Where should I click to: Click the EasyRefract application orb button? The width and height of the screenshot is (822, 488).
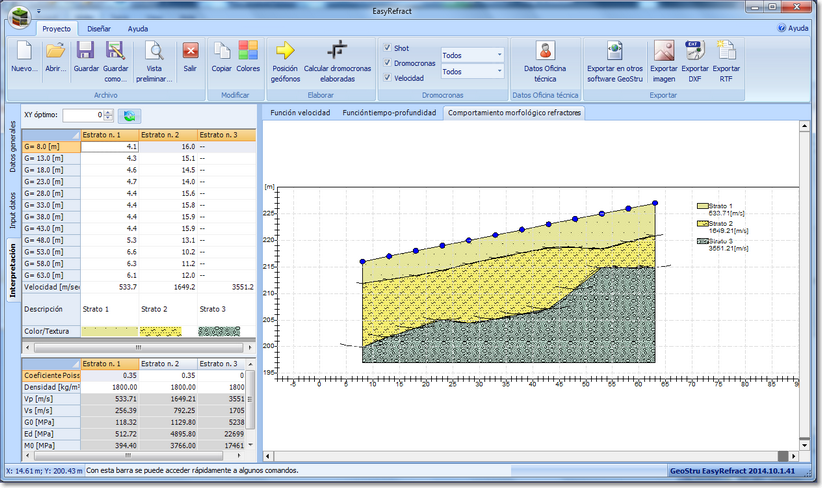(x=20, y=17)
